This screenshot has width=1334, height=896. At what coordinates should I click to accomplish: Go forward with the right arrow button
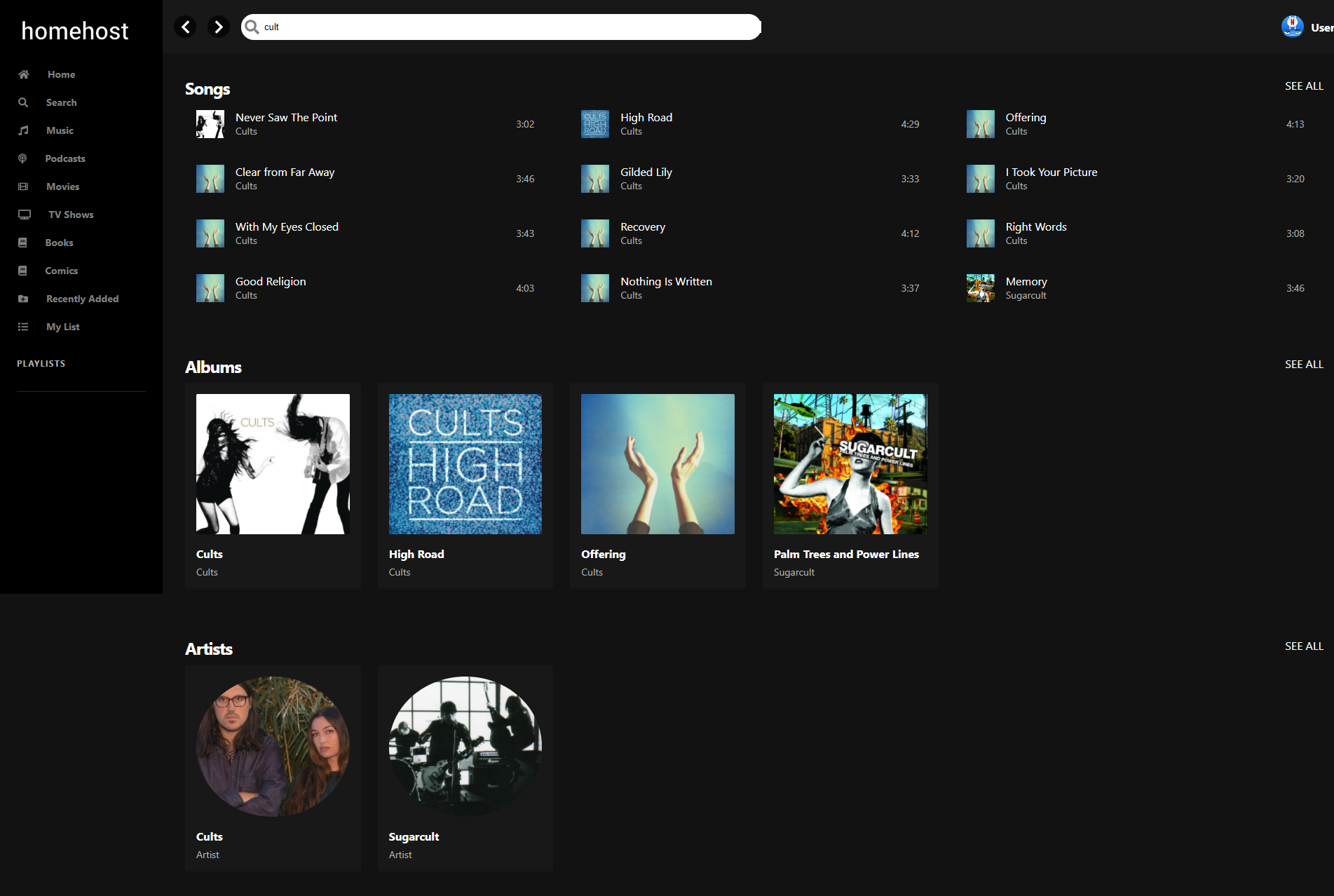(219, 27)
